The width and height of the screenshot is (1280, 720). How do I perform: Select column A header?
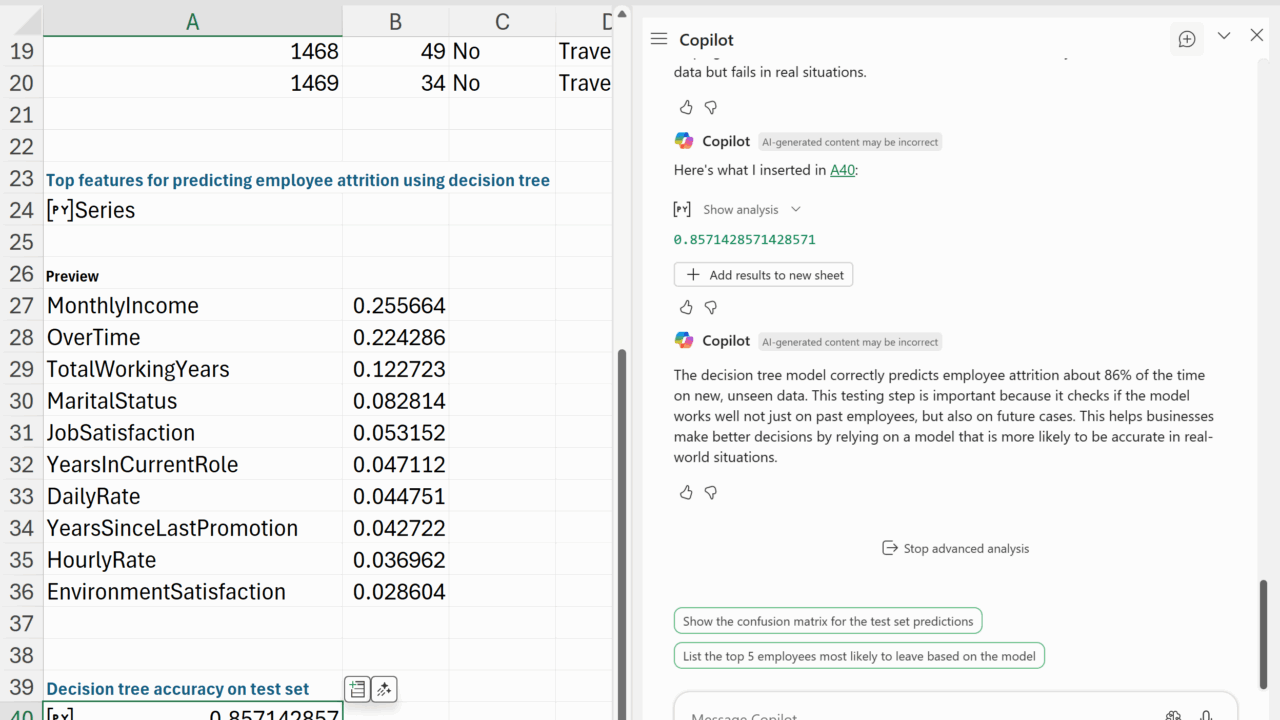click(x=193, y=22)
